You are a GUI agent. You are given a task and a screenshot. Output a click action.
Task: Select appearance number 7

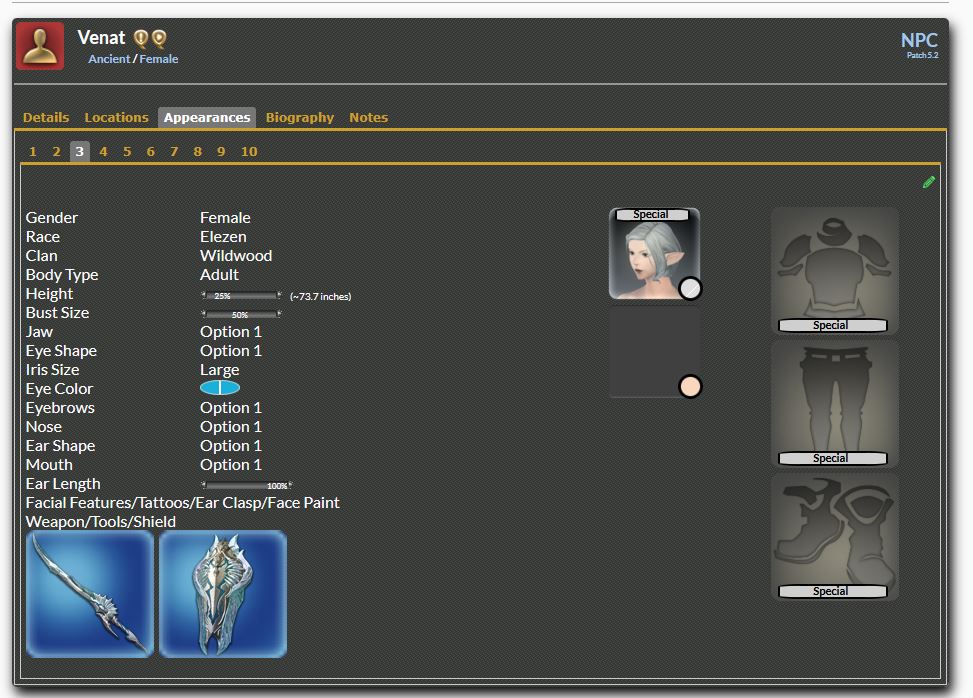pyautogui.click(x=174, y=151)
